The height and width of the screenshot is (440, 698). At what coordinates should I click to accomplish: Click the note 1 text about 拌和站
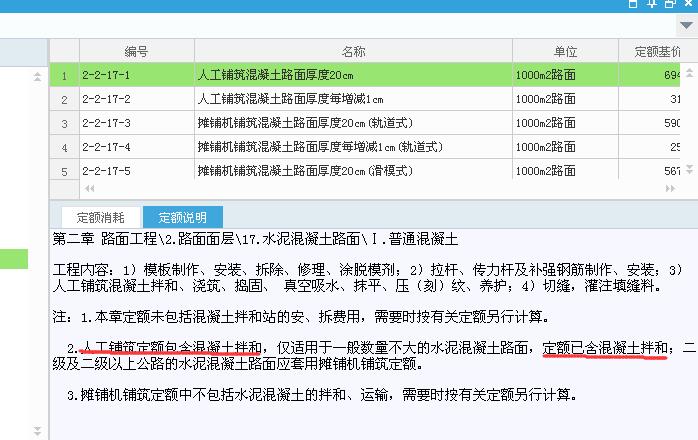coord(301,317)
